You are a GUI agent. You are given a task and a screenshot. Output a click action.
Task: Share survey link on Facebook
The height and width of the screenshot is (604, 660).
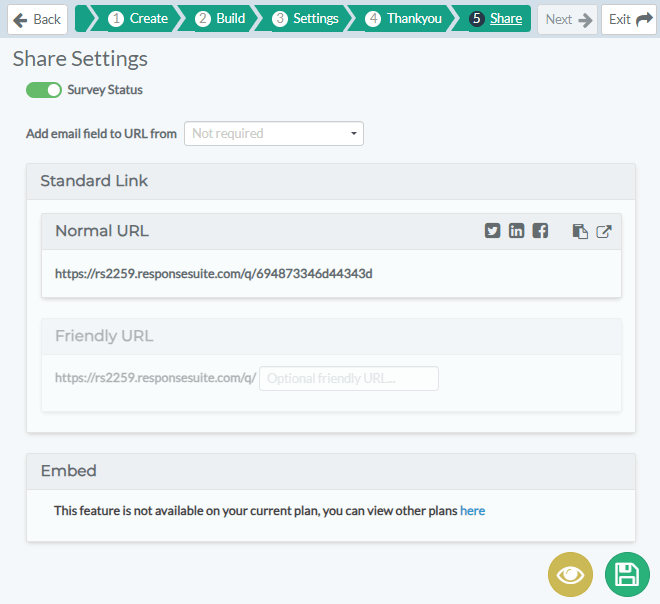point(540,231)
